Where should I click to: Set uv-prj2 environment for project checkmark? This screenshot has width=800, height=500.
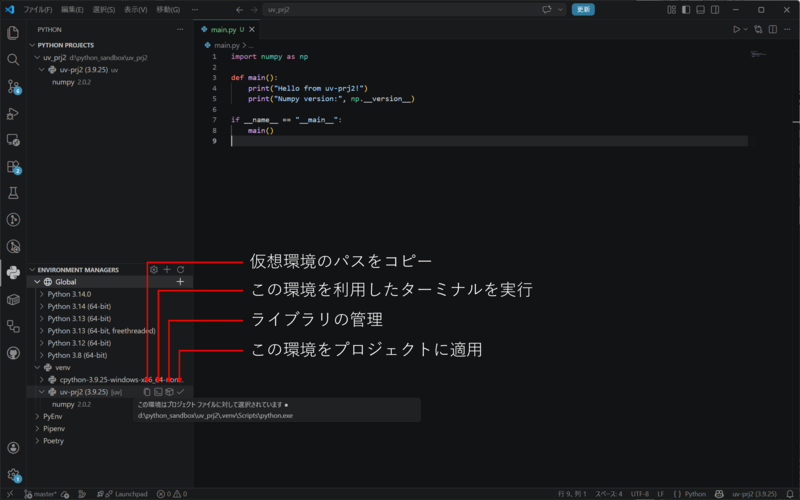[x=181, y=392]
